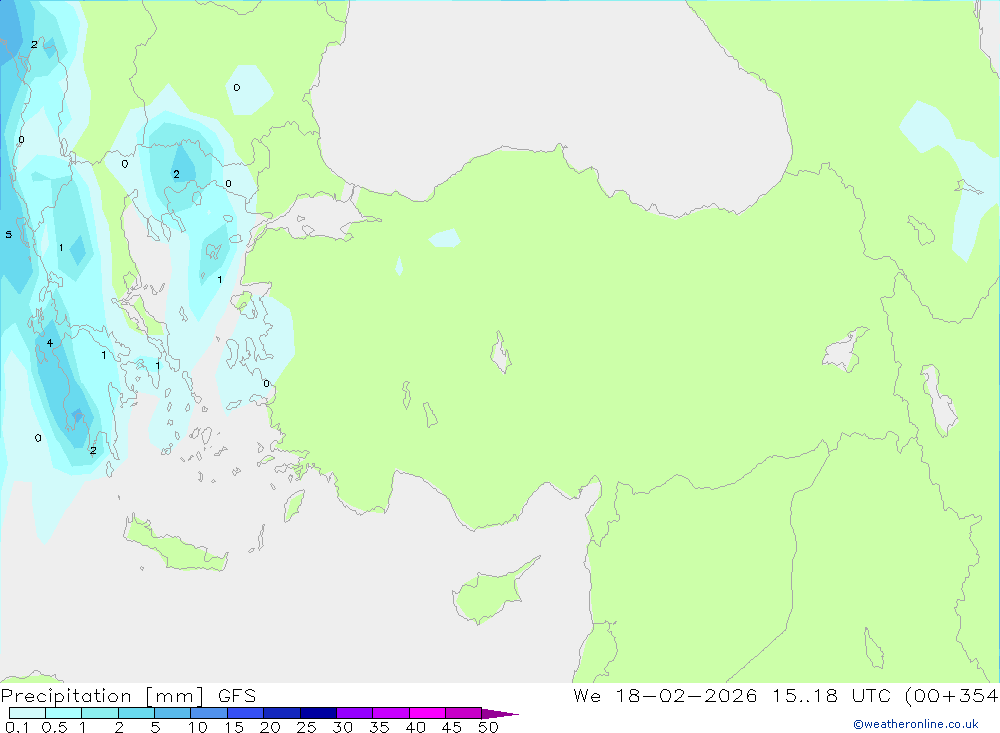
Task: Click the 'We 18-02-2026' date text
Action: point(665,696)
